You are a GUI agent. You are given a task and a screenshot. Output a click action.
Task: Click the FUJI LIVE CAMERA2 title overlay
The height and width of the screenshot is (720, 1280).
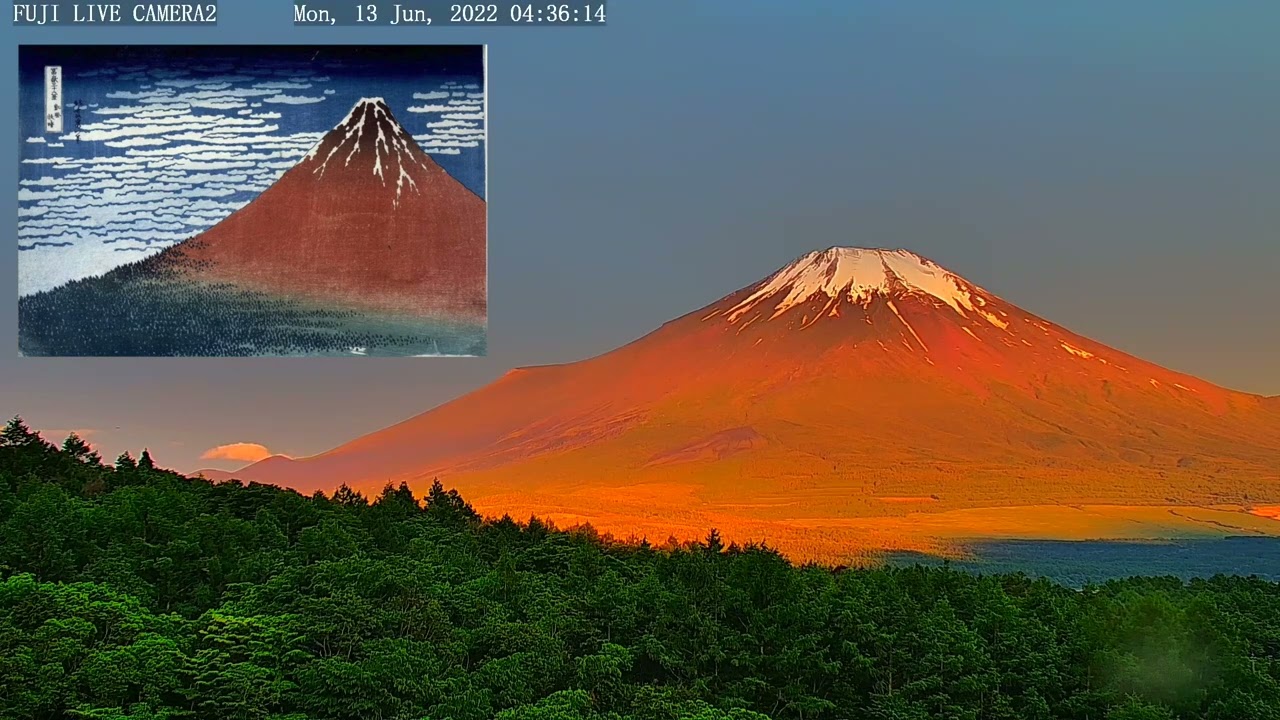point(114,14)
